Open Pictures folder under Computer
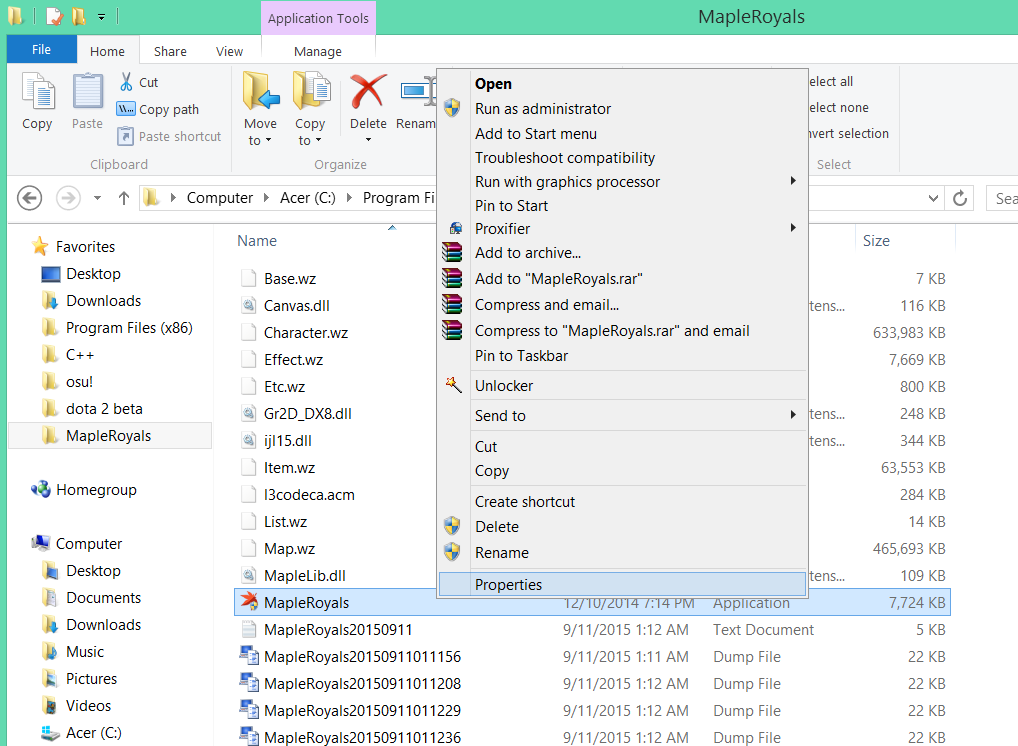Viewport: 1018px width, 746px height. pos(79,678)
